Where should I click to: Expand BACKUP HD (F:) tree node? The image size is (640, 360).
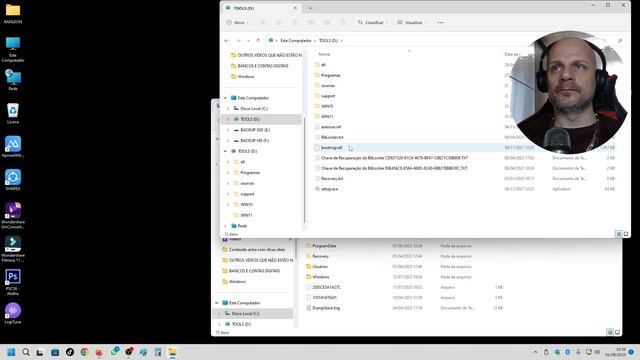pos(228,140)
